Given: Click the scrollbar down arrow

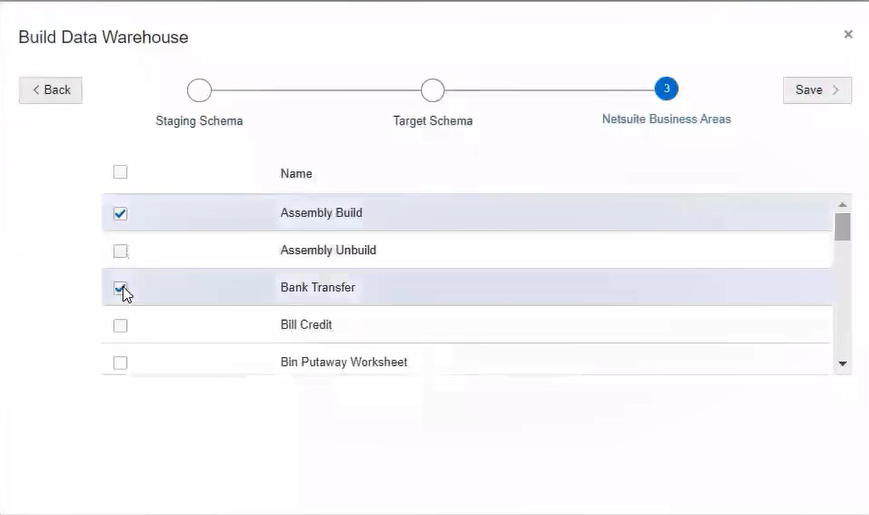Looking at the screenshot, I should point(842,364).
